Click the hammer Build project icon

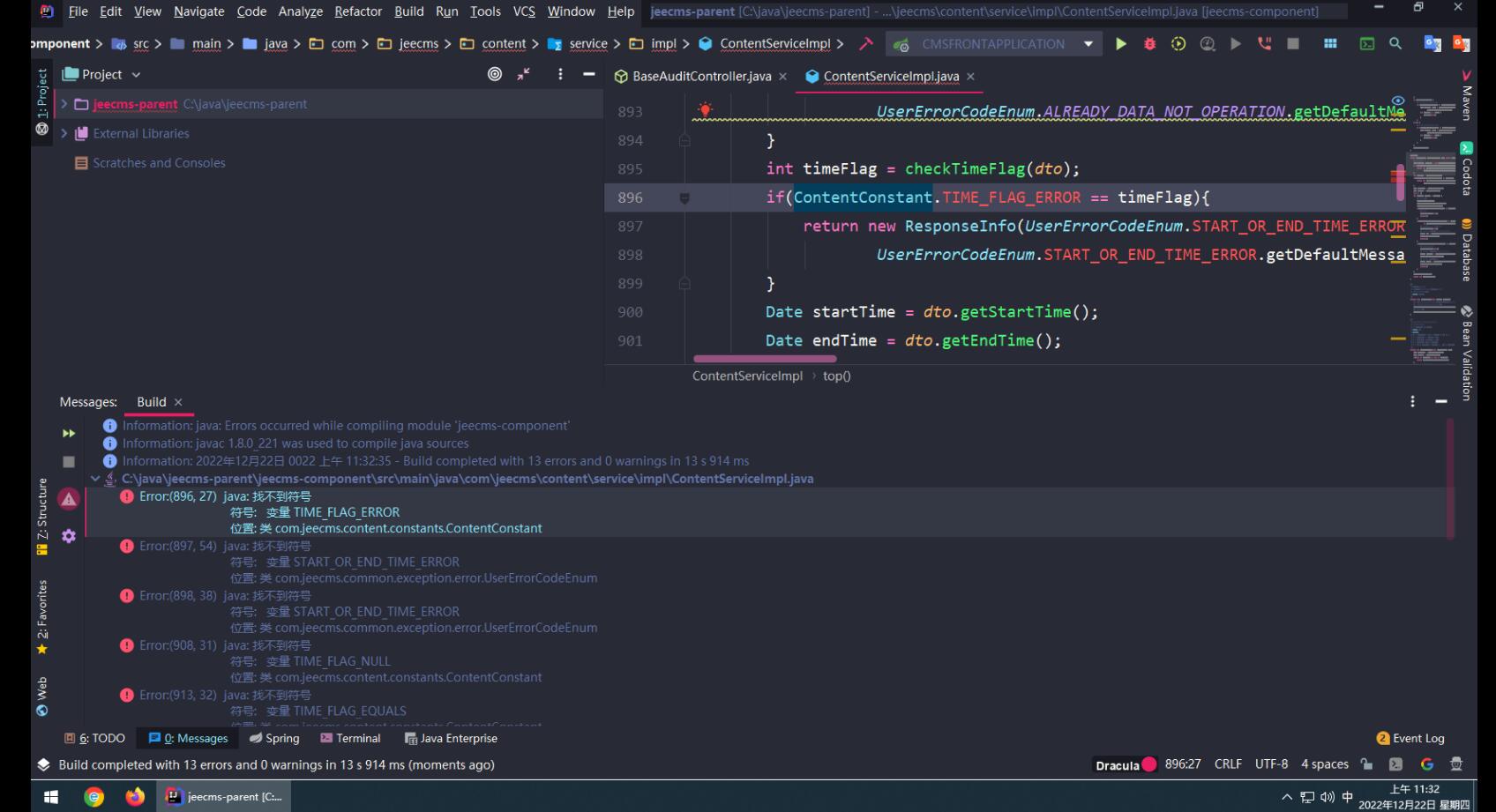click(866, 44)
